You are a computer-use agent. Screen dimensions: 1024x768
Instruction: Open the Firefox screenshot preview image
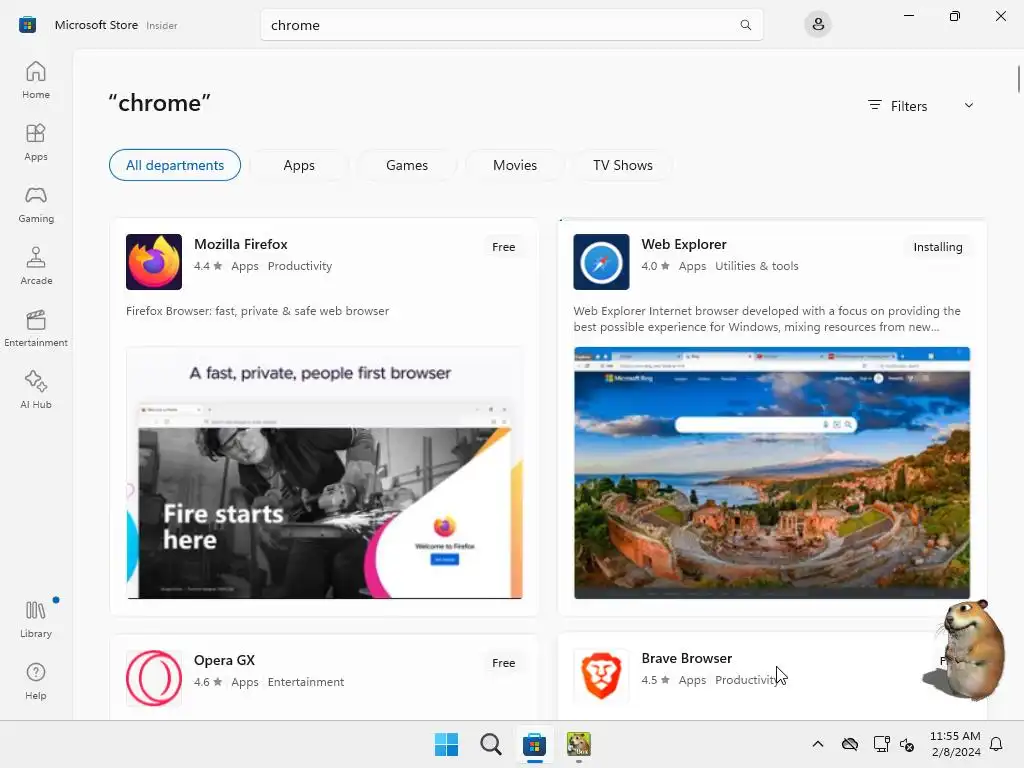click(325, 473)
